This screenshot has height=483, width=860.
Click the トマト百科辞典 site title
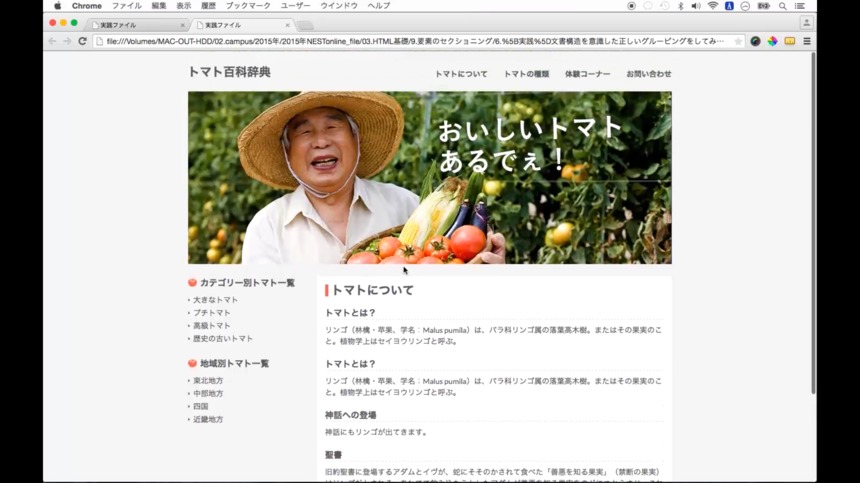(x=229, y=72)
